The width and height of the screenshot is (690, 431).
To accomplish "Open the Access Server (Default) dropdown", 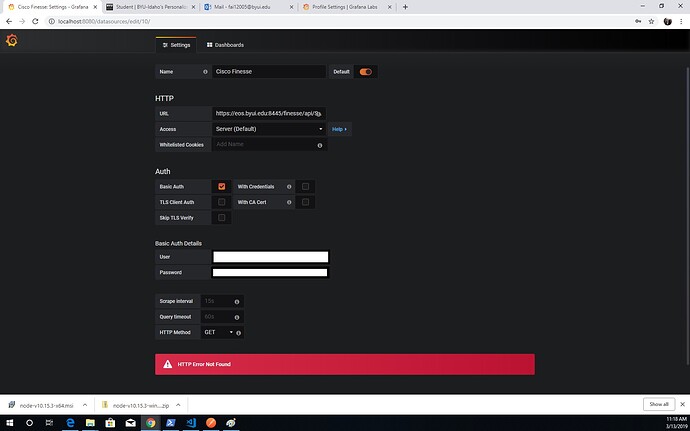I will click(x=269, y=129).
